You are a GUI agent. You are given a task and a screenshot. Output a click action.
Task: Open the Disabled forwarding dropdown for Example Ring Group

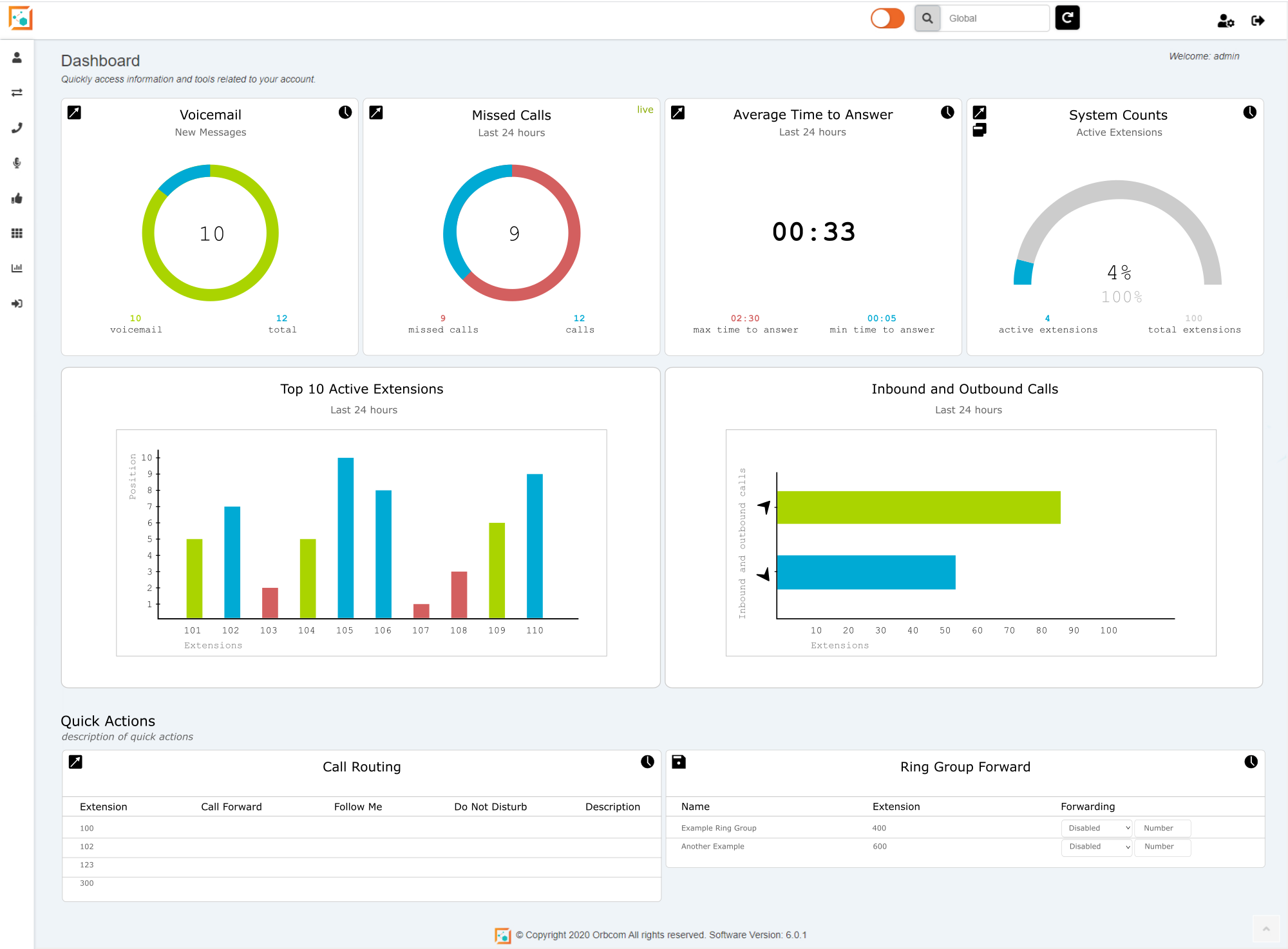coord(1096,828)
